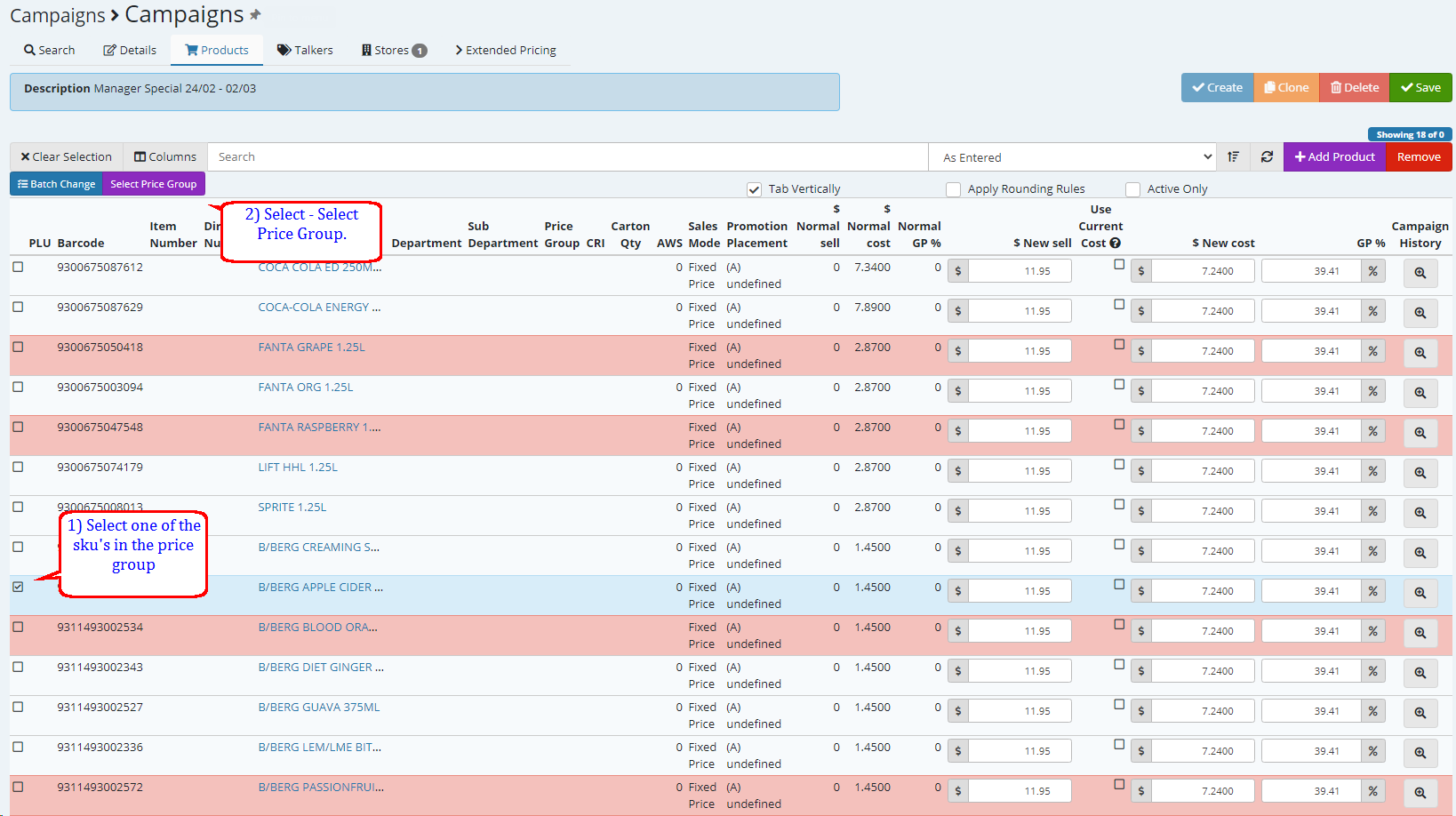This screenshot has width=1456, height=816.
Task: Click New cost field in FANTA RASPBERRY row
Action: click(1203, 431)
